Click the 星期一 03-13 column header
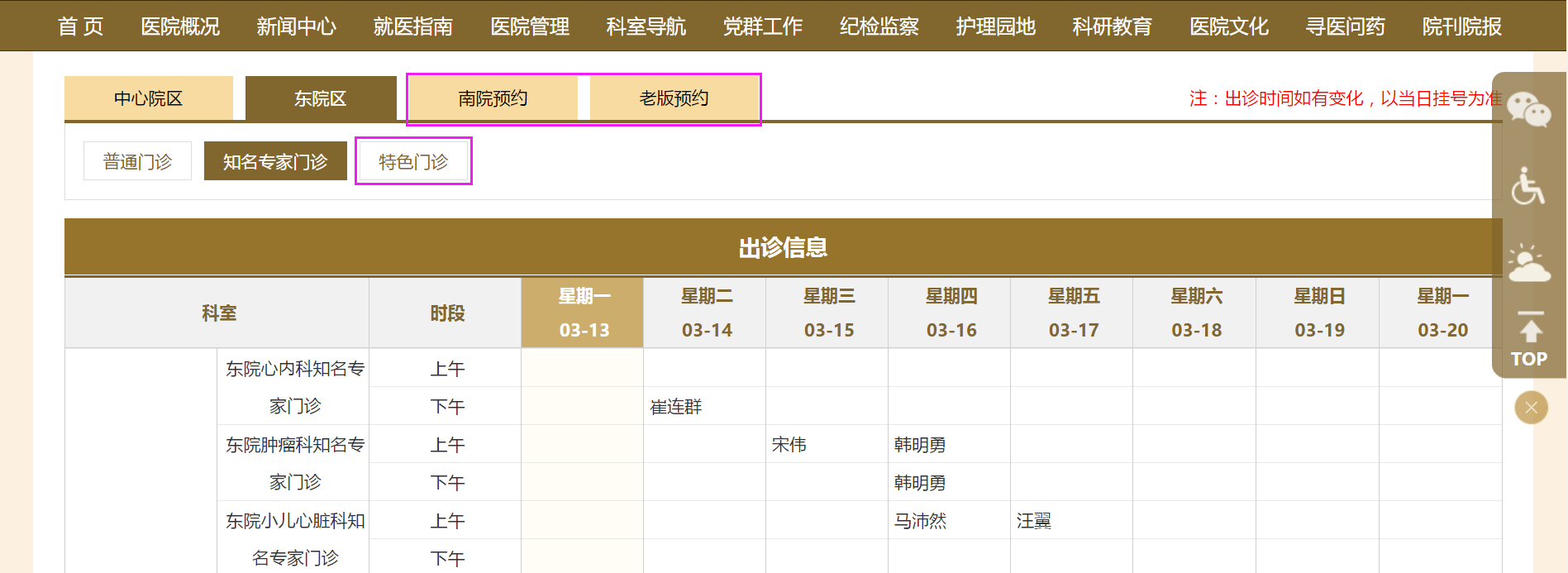Viewport: 1568px width, 573px height. [583, 313]
